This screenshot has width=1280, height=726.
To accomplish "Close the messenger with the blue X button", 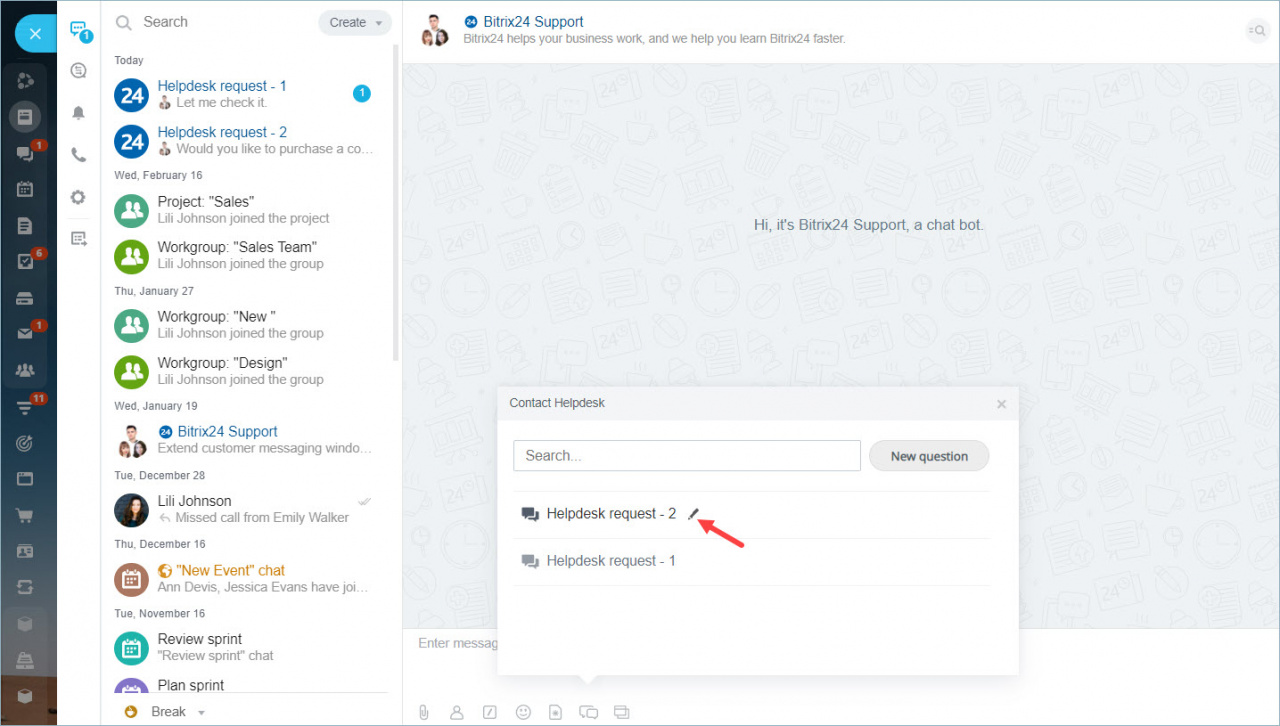I will tap(35, 34).
